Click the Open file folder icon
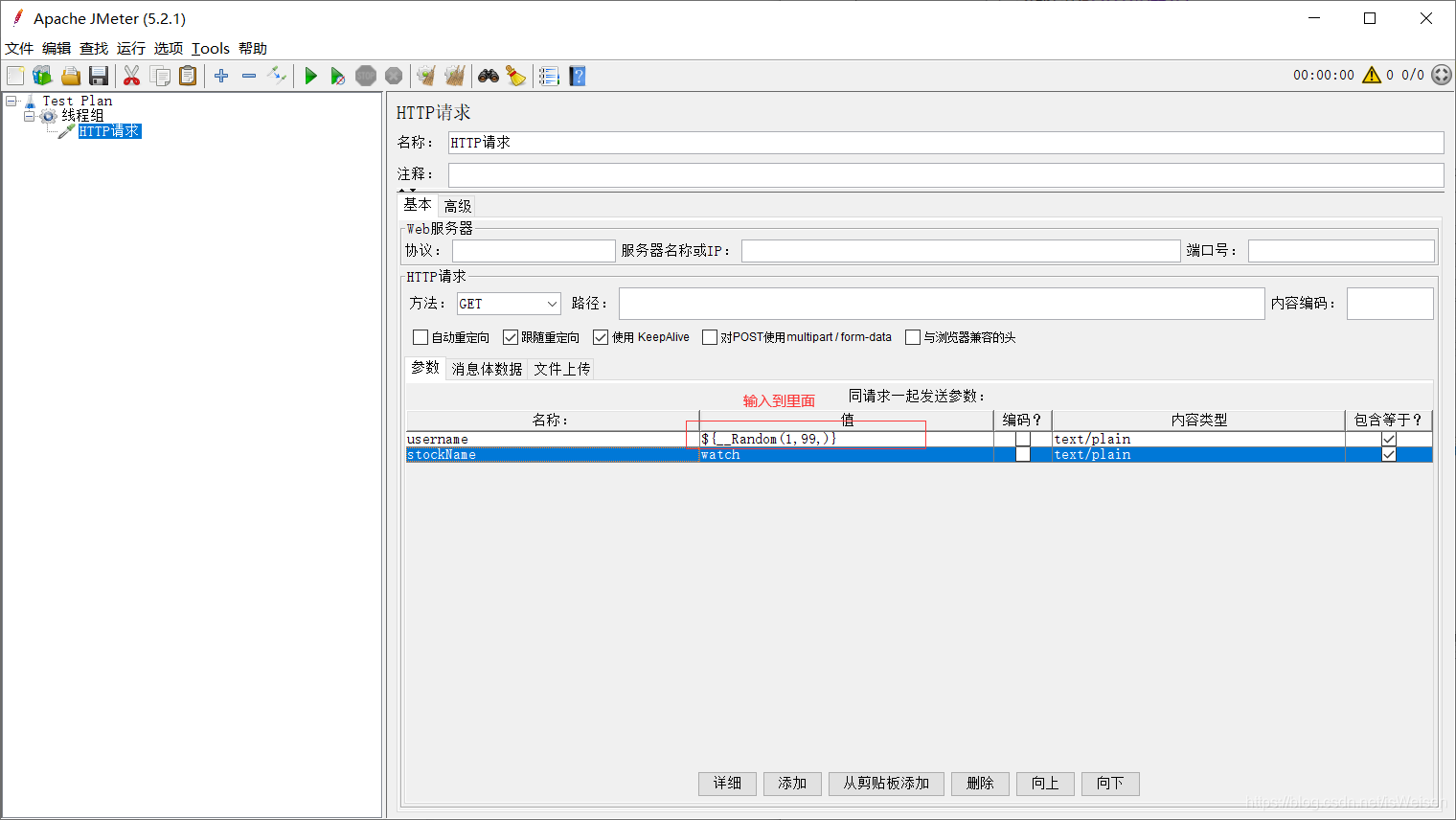The height and width of the screenshot is (820, 1456). point(71,76)
